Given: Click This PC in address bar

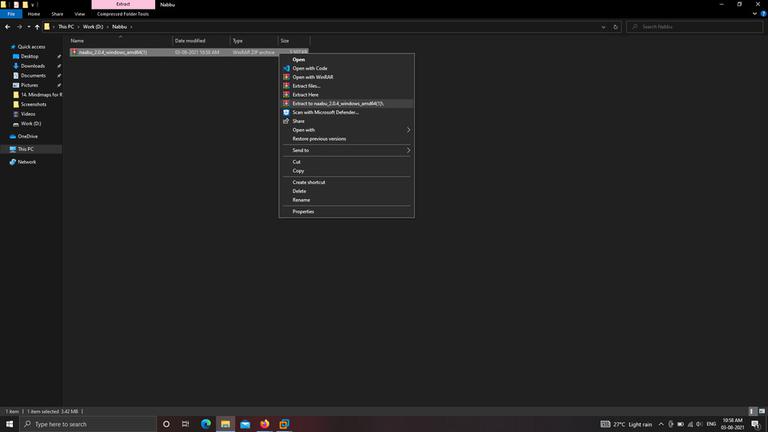Looking at the screenshot, I should (66, 27).
